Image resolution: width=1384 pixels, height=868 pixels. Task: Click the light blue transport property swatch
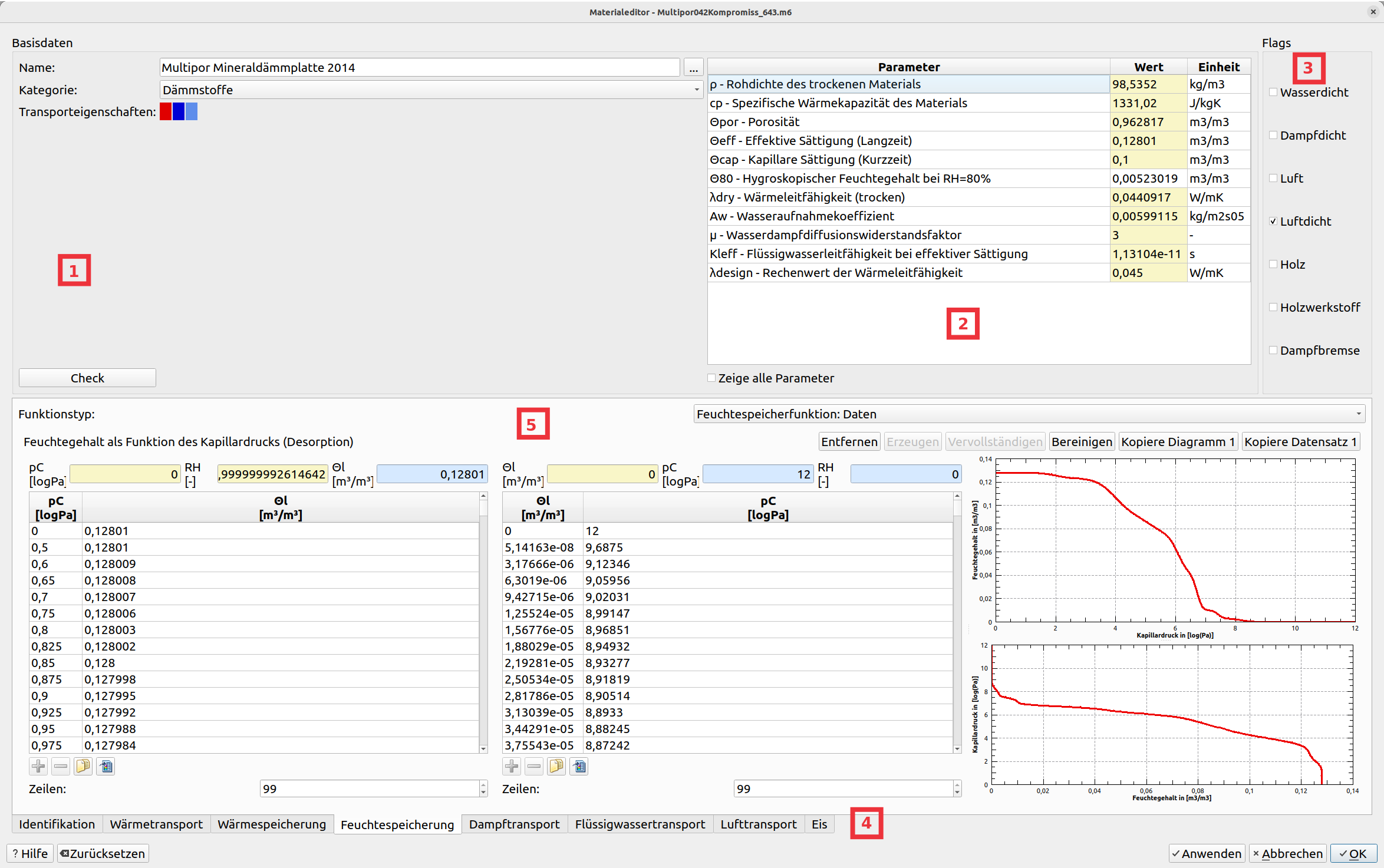click(192, 111)
